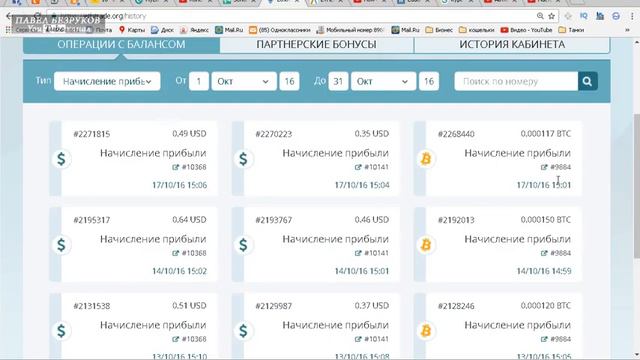
Task: Click the Поиск по номеру search field
Action: (516, 81)
